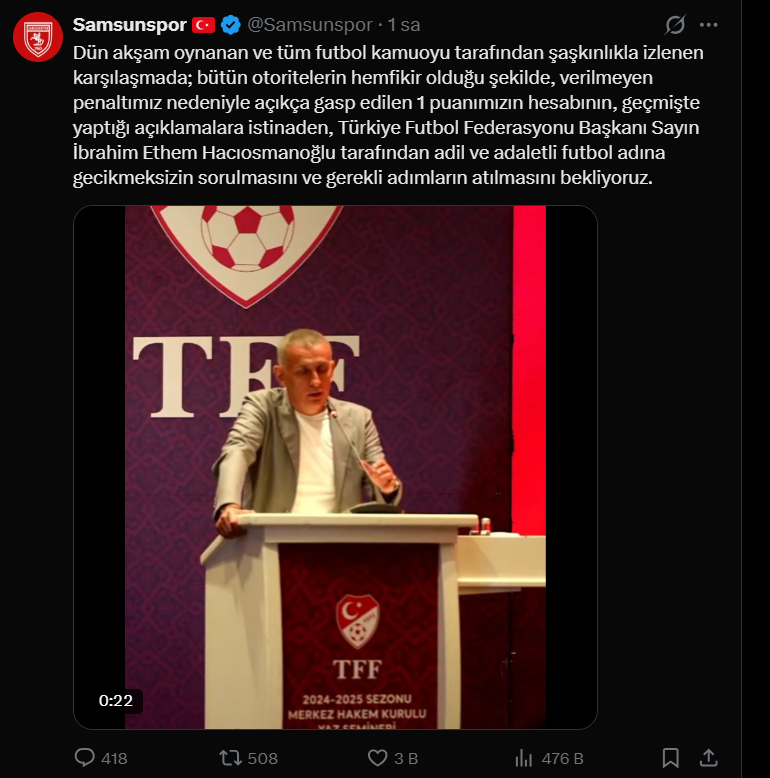Play the TFF speech video
770x778 pixels.
coord(335,467)
